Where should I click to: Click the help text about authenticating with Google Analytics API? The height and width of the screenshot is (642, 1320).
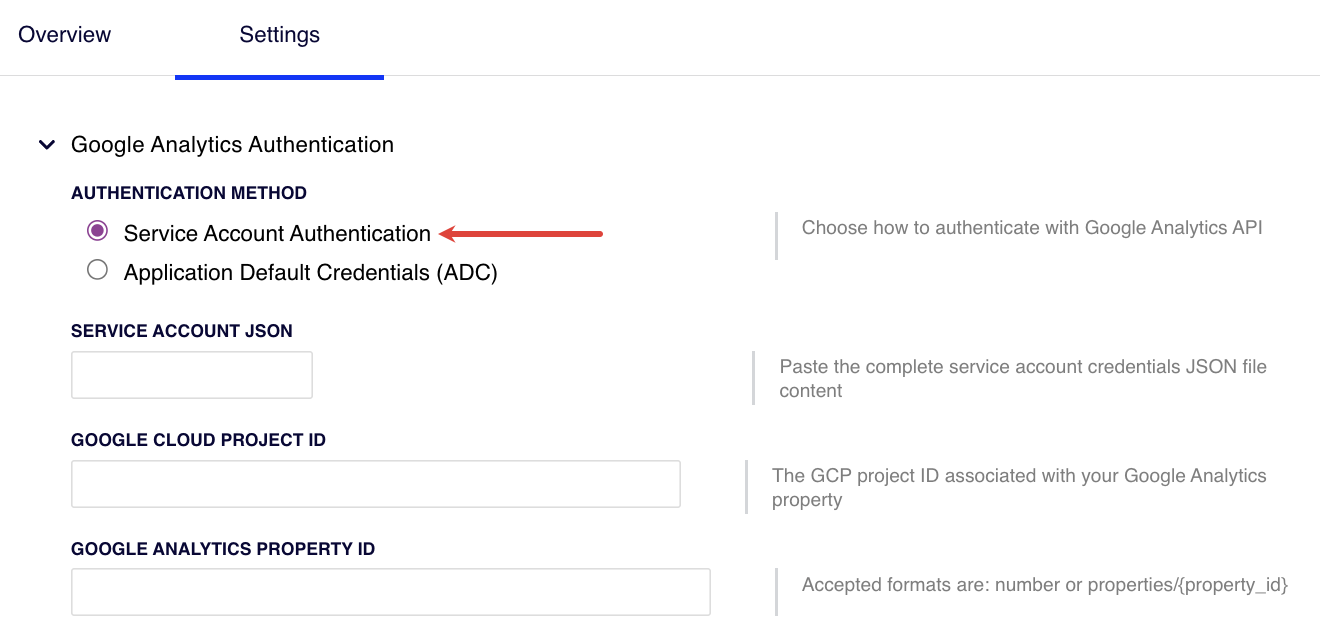[1030, 227]
